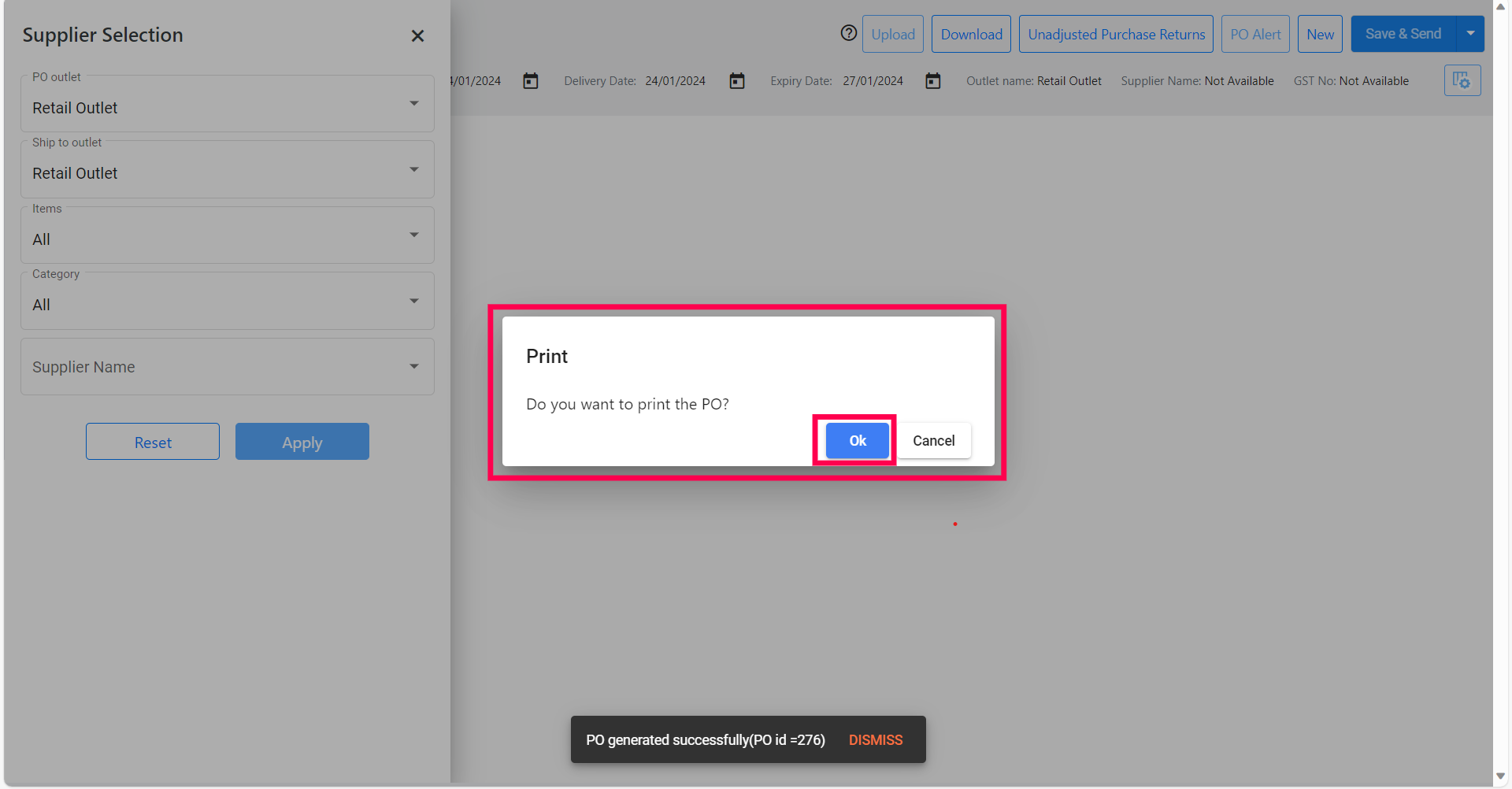Screen dimensions: 1512x789
Task: Cancel the Print dialog
Action: pos(934,440)
